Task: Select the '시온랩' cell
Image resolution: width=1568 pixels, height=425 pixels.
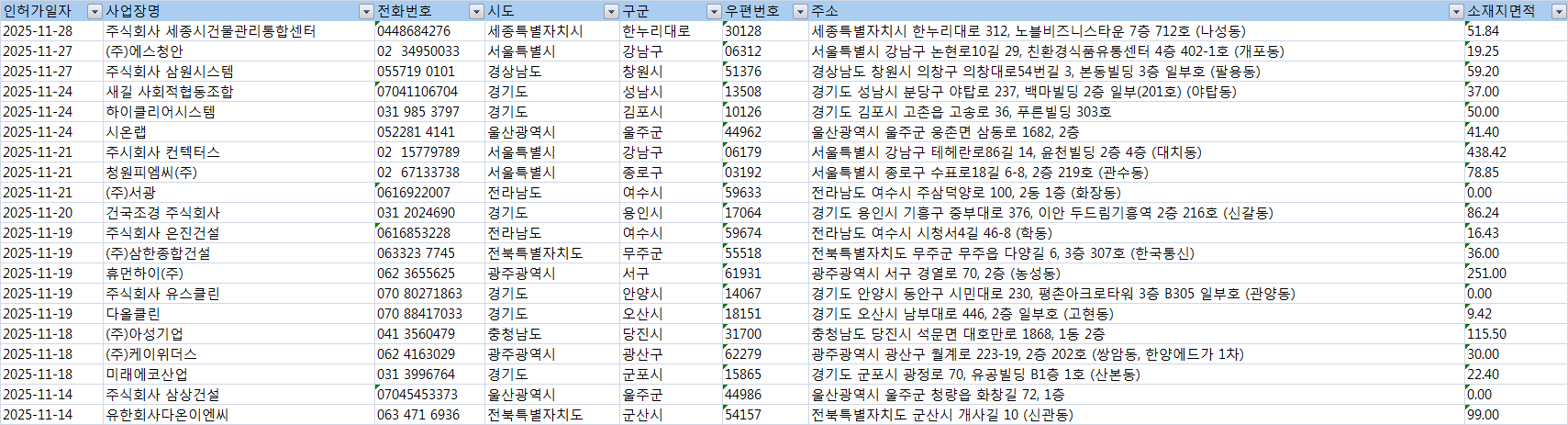Action: [239, 132]
